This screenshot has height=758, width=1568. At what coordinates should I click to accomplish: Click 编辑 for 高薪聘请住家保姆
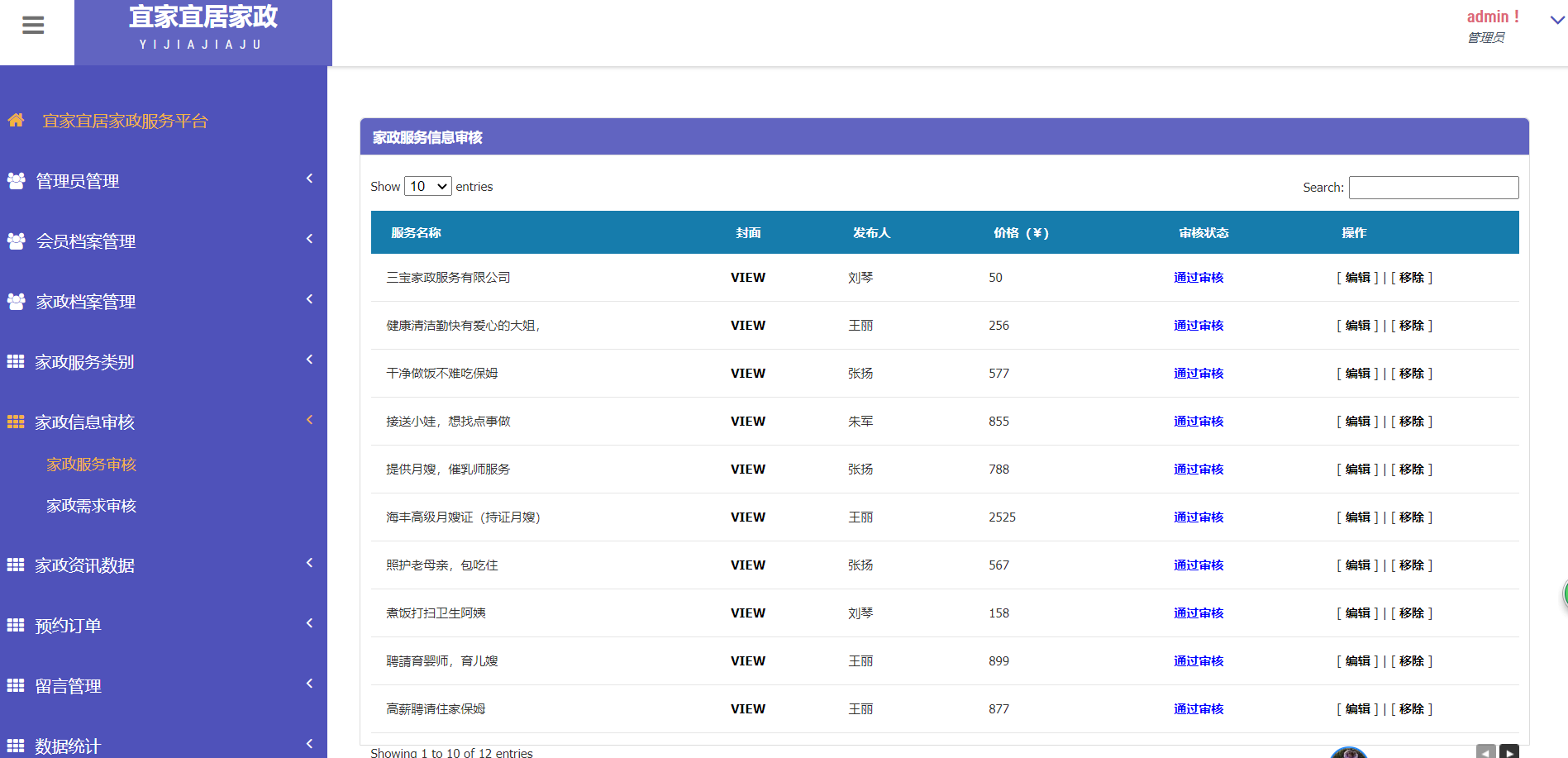pos(1358,709)
